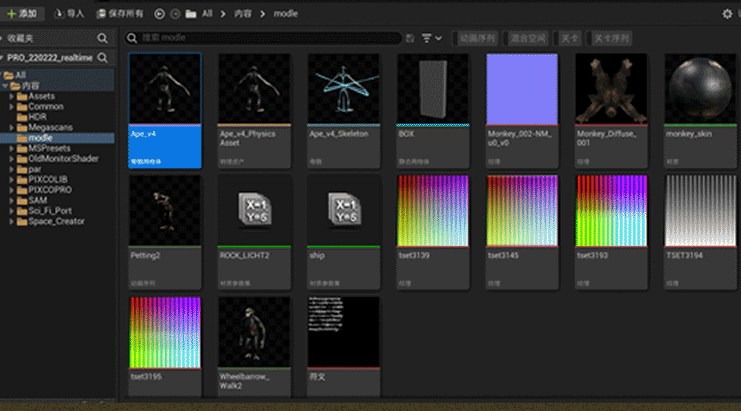Select the ROCK_LICHT2 parameter collection asset
The width and height of the screenshot is (741, 411).
254,232
